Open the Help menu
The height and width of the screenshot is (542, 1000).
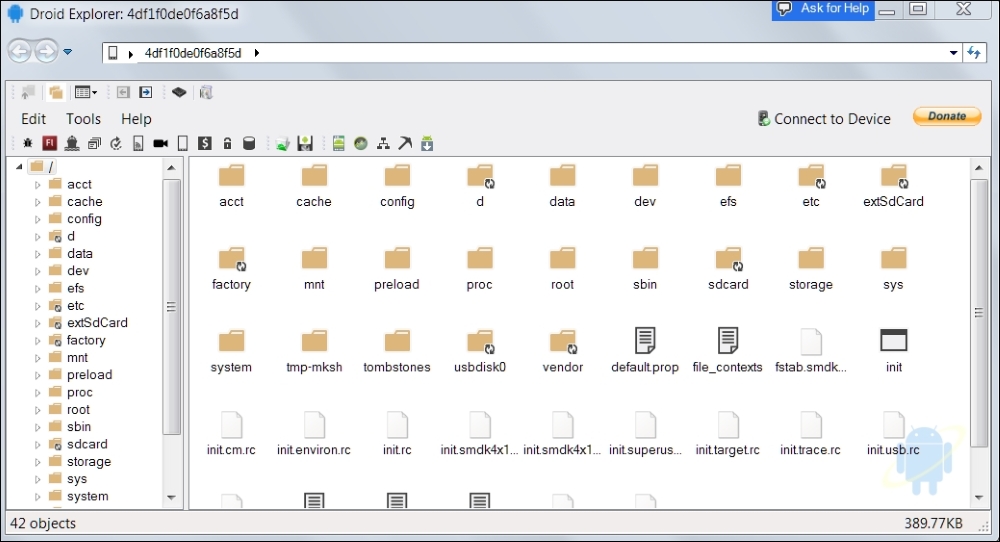(x=136, y=119)
